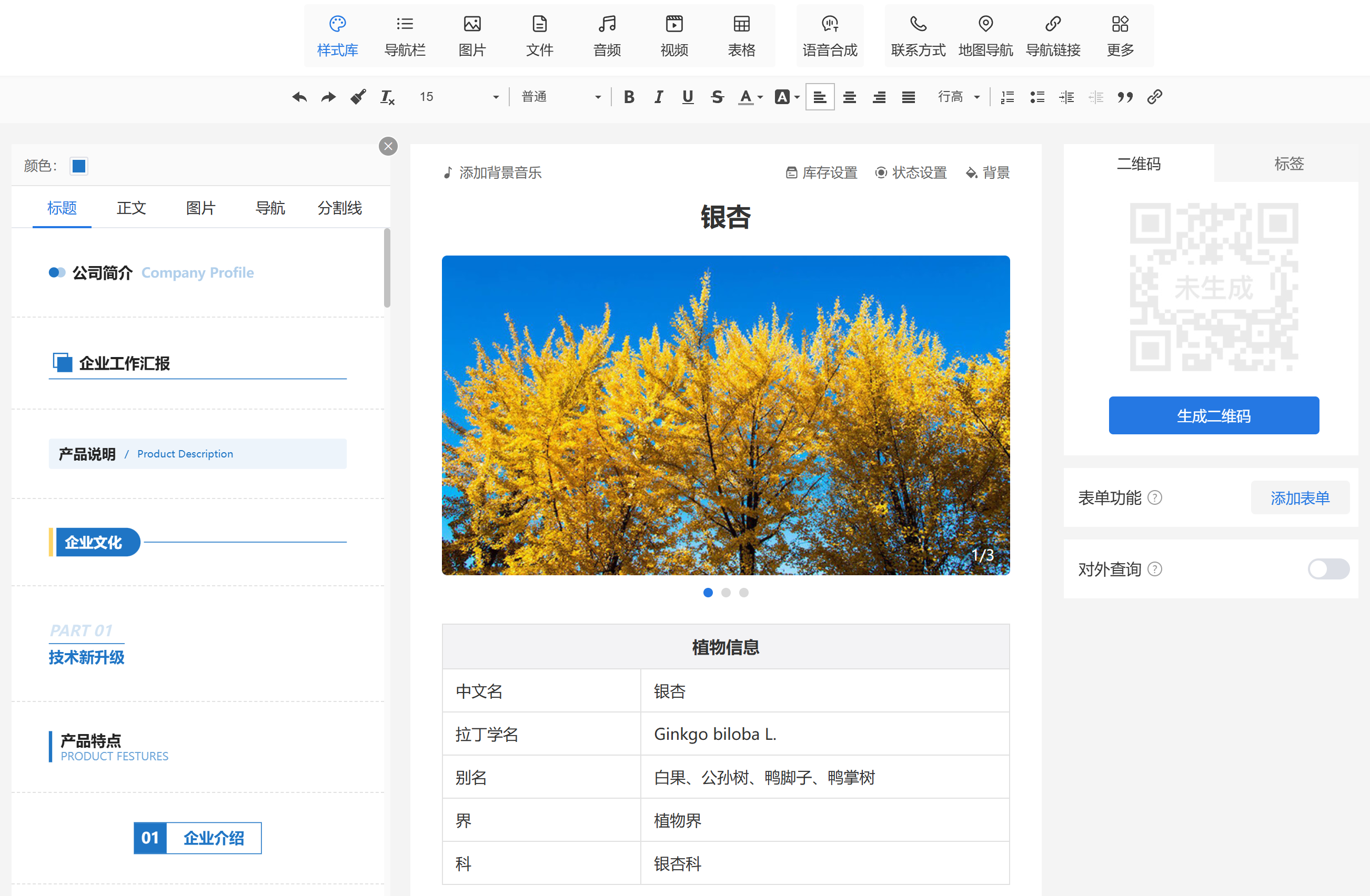Close the style library panel
Viewport: 1370px width, 896px height.
point(389,146)
